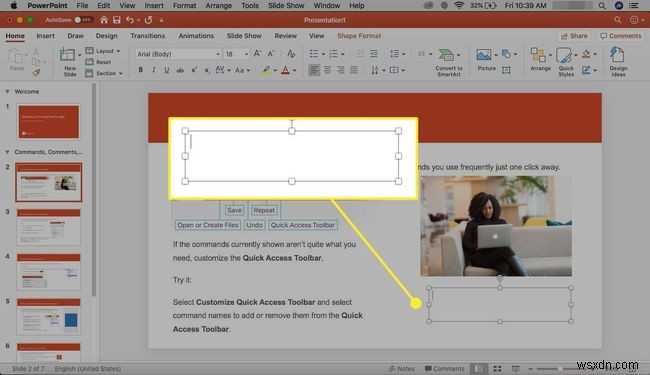Image resolution: width=650 pixels, height=375 pixels.
Task: Toggle the AutoSave switch
Action: click(x=83, y=20)
